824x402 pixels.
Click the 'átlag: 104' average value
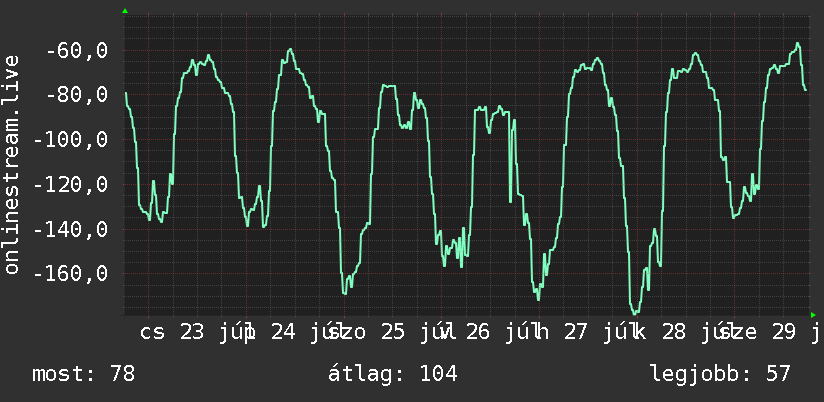tap(393, 374)
